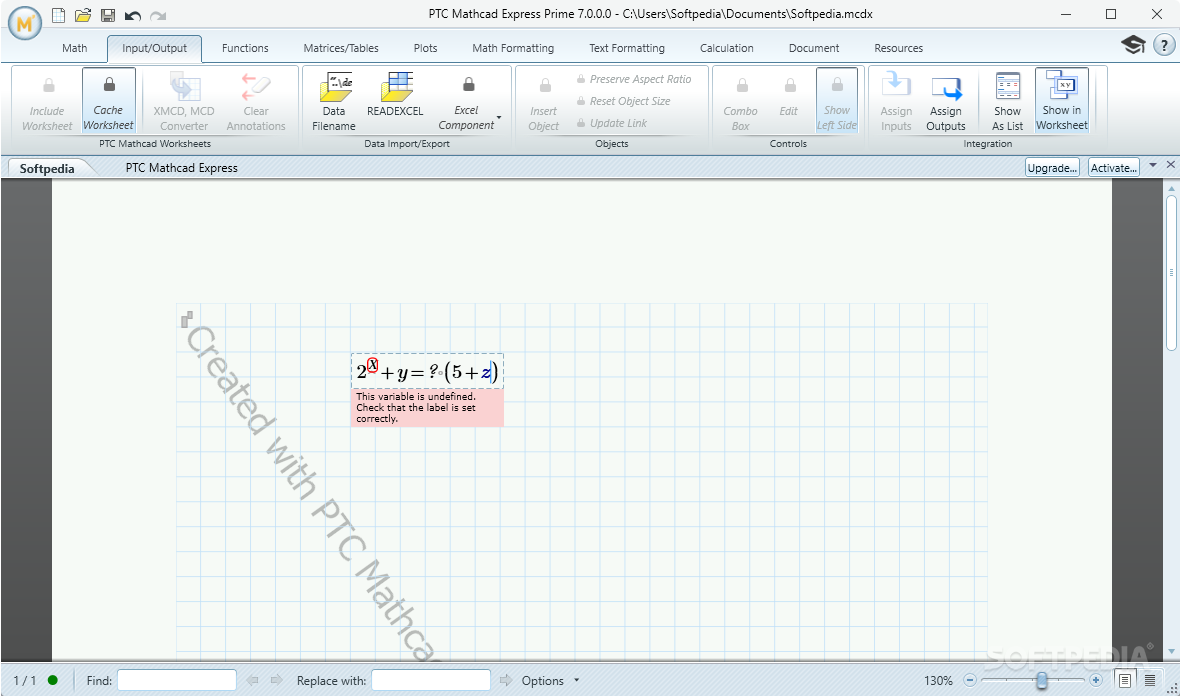Add a Combo Box control
This screenshot has width=1181, height=697.
point(740,102)
